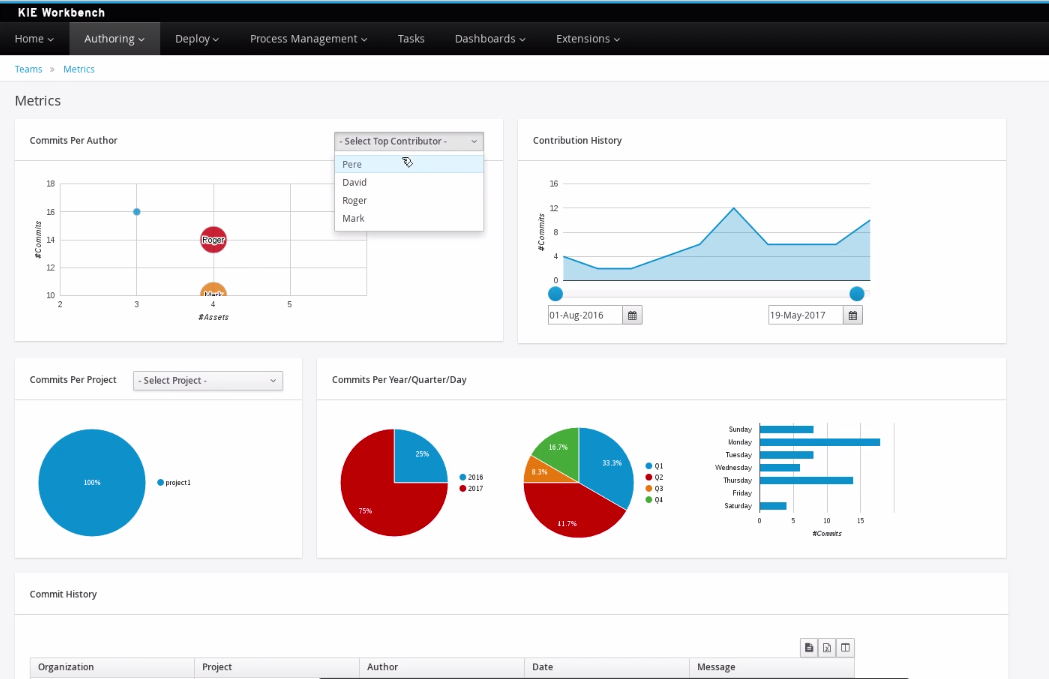Viewport: 1049px width, 679px height.
Task: Expand the Select Project dropdown
Action: click(208, 381)
